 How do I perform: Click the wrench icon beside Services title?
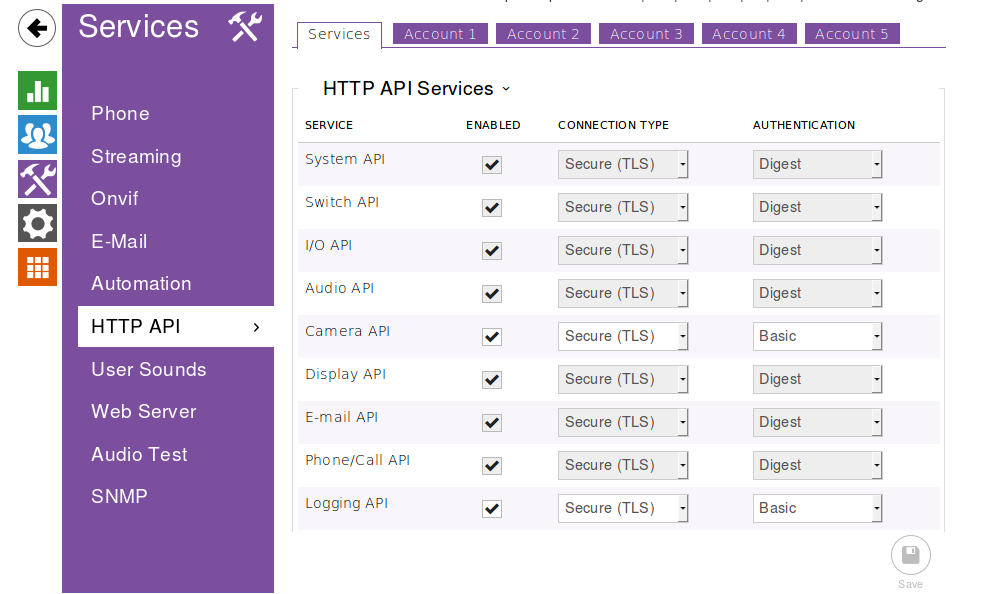[244, 27]
